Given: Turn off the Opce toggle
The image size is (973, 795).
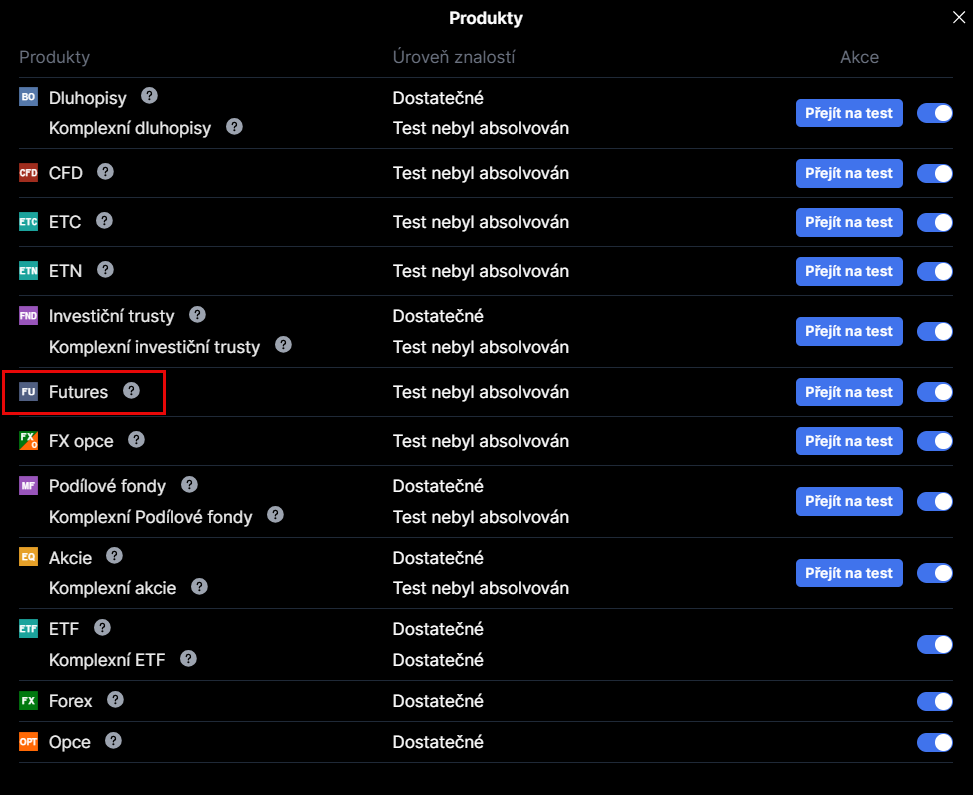Looking at the screenshot, I should pos(934,742).
